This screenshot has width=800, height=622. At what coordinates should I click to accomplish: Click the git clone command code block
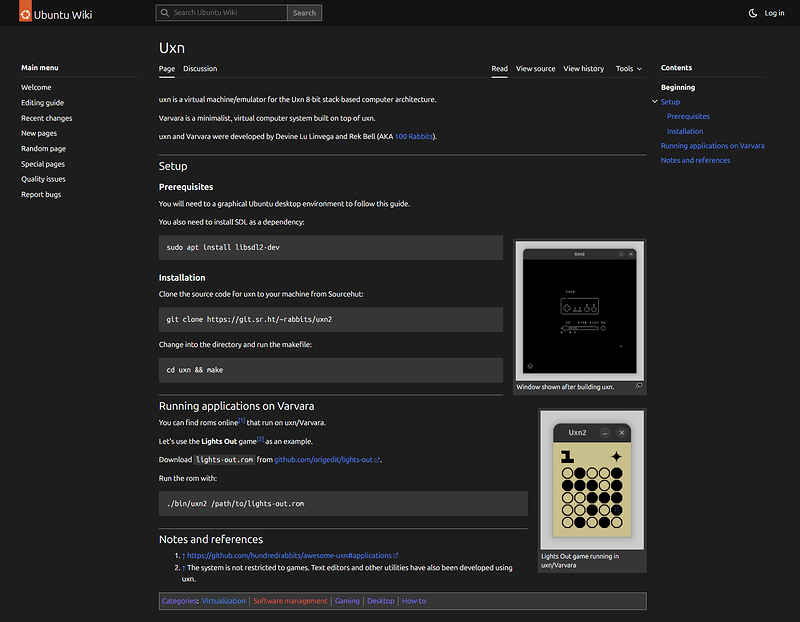tap(331, 319)
